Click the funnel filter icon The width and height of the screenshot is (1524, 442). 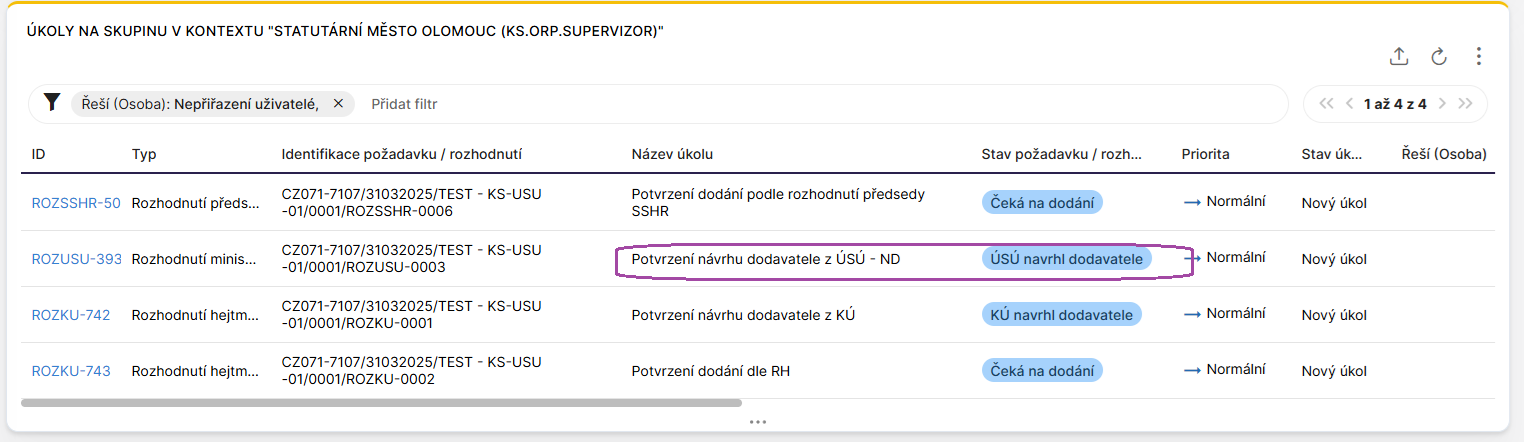pos(52,103)
